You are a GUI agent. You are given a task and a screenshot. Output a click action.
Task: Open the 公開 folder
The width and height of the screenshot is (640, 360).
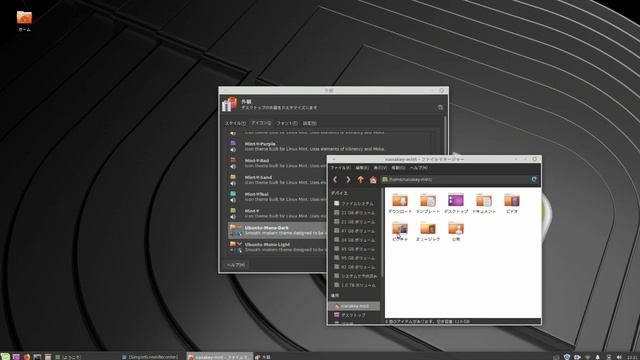click(456, 231)
